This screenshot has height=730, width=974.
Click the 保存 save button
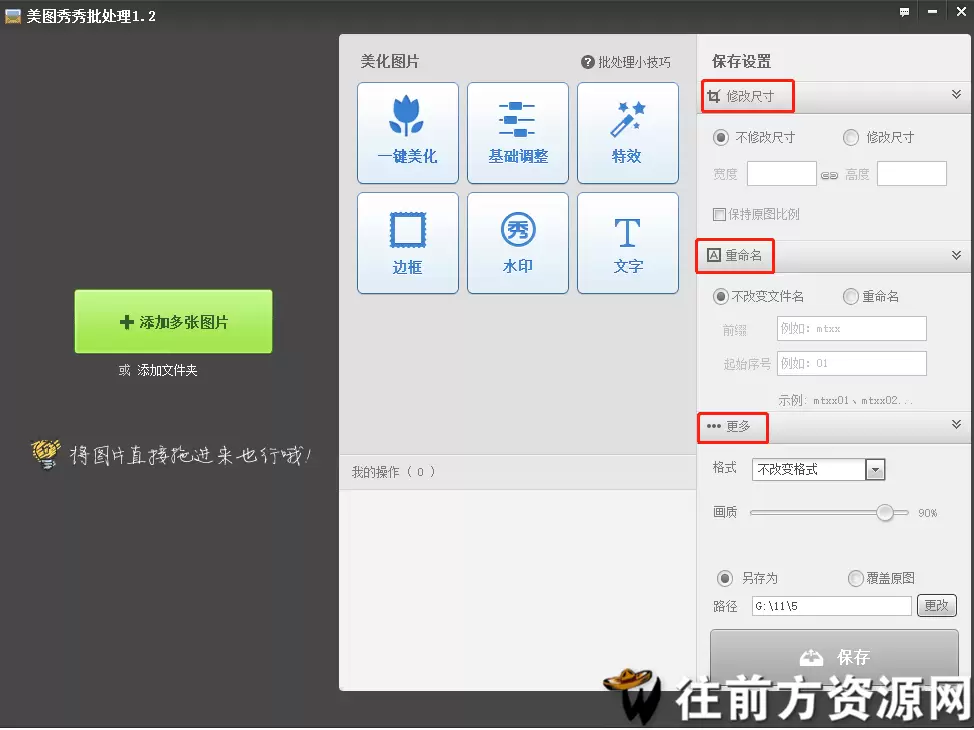point(834,656)
